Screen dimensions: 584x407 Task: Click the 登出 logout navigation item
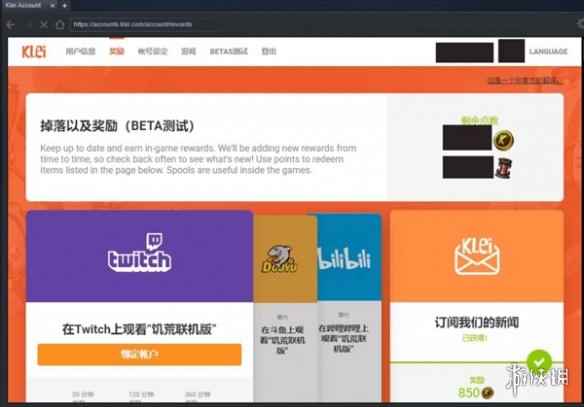pos(269,51)
